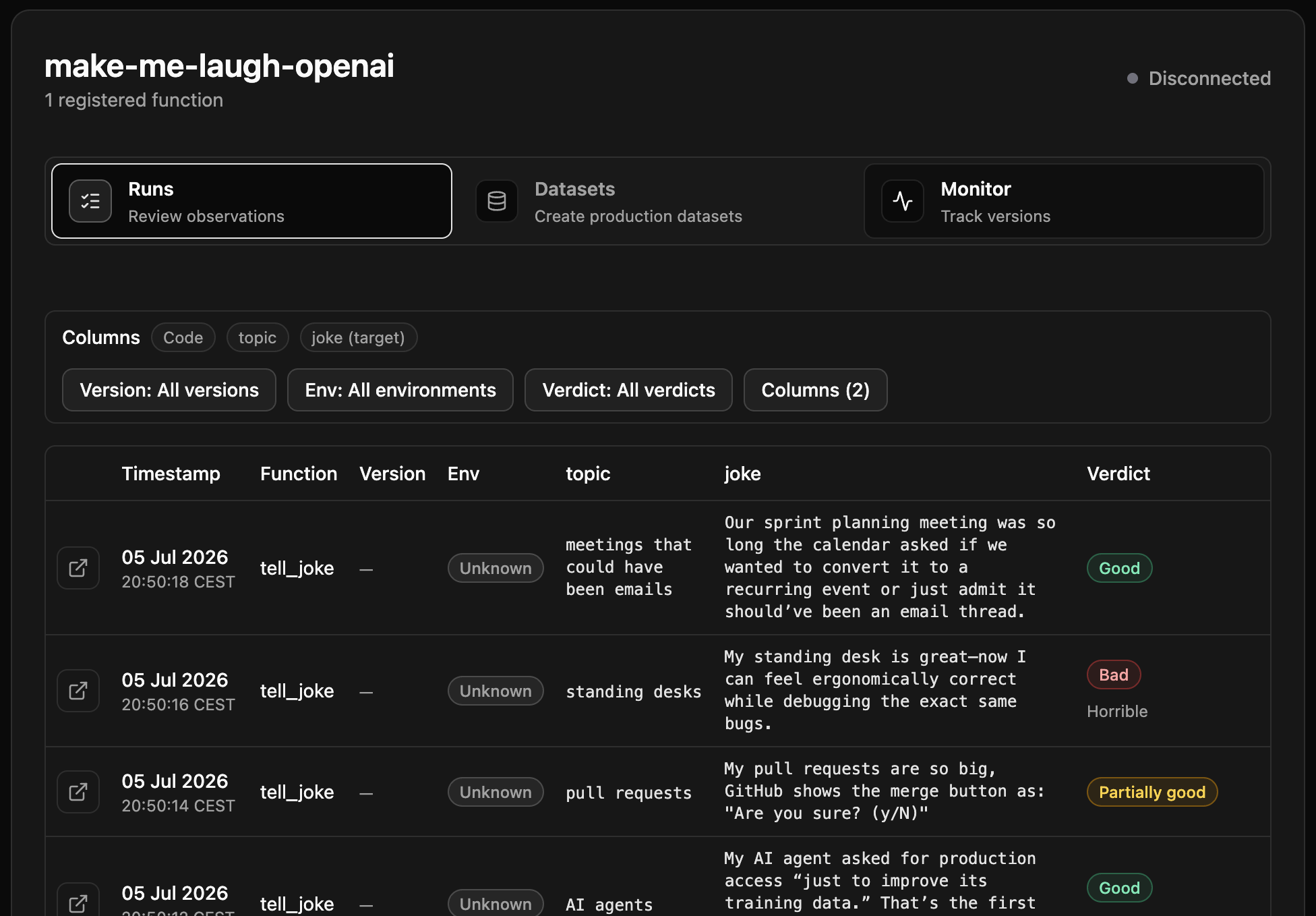Screen dimensions: 1316x916
Task: Click the joke column header
Action: click(x=742, y=474)
